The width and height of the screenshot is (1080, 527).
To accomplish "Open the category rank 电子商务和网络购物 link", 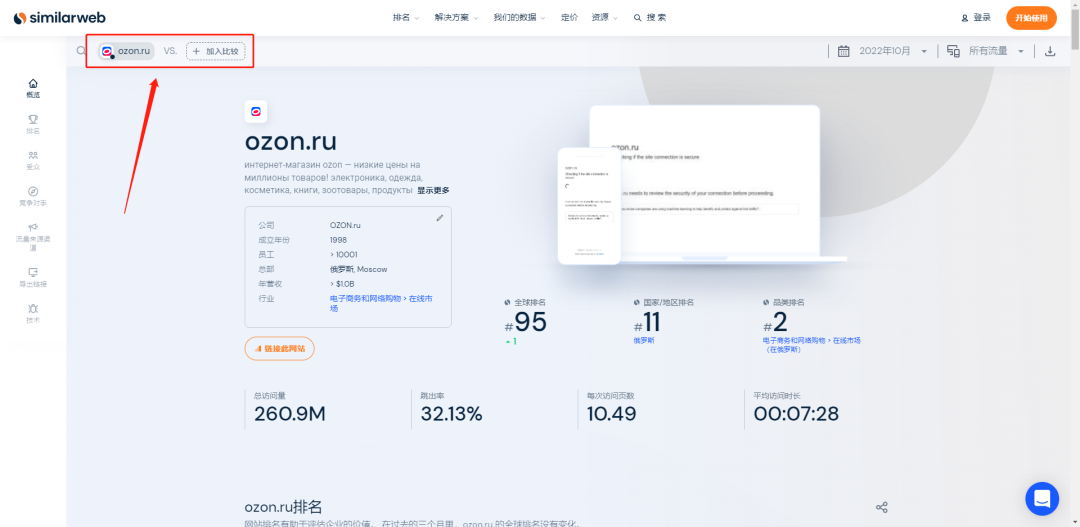I will 811,345.
